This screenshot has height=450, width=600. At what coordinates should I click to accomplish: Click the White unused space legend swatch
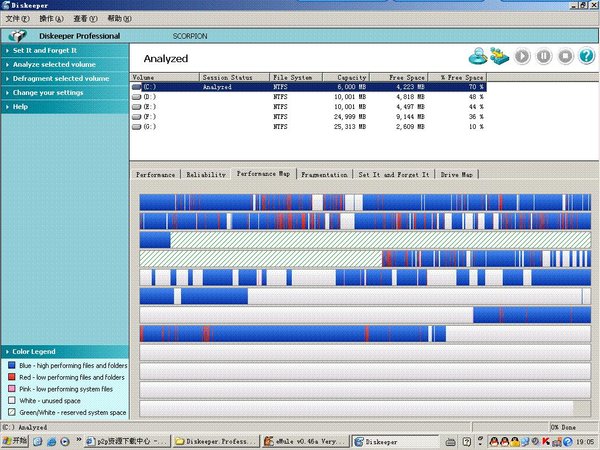12,400
